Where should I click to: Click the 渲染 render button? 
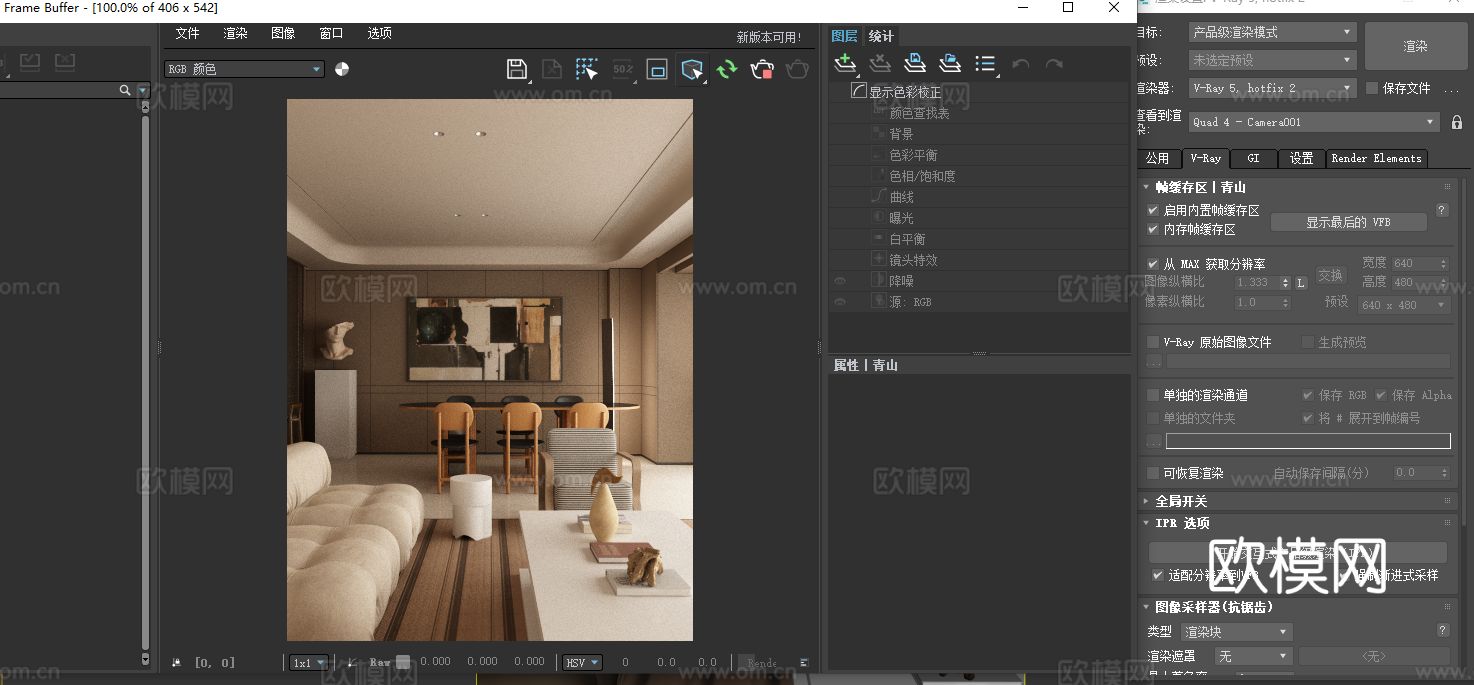tap(1415, 45)
